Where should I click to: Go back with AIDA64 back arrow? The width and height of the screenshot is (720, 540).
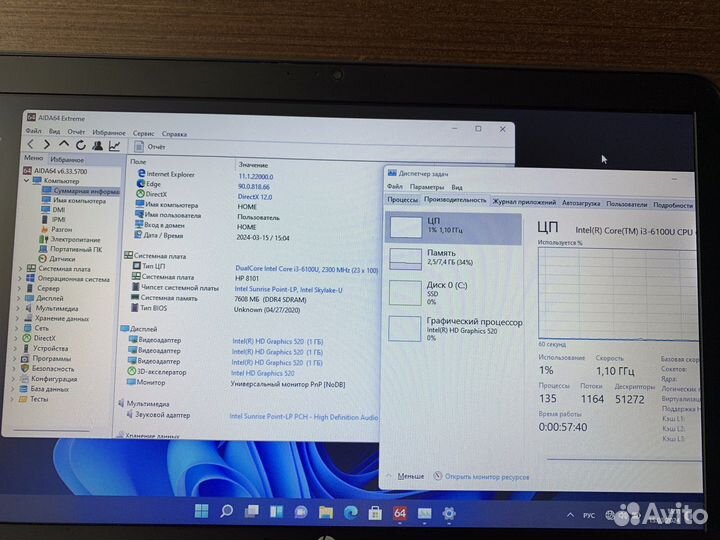[x=31, y=144]
